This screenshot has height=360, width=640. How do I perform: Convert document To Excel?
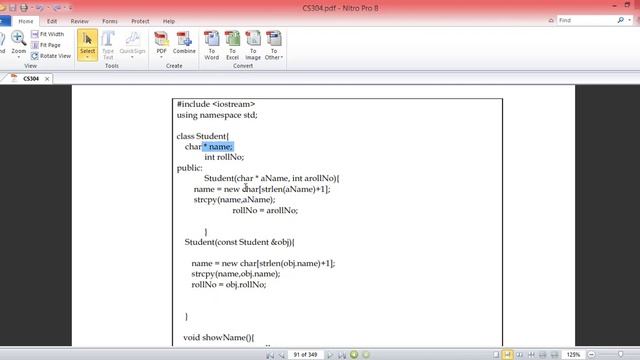tap(232, 45)
